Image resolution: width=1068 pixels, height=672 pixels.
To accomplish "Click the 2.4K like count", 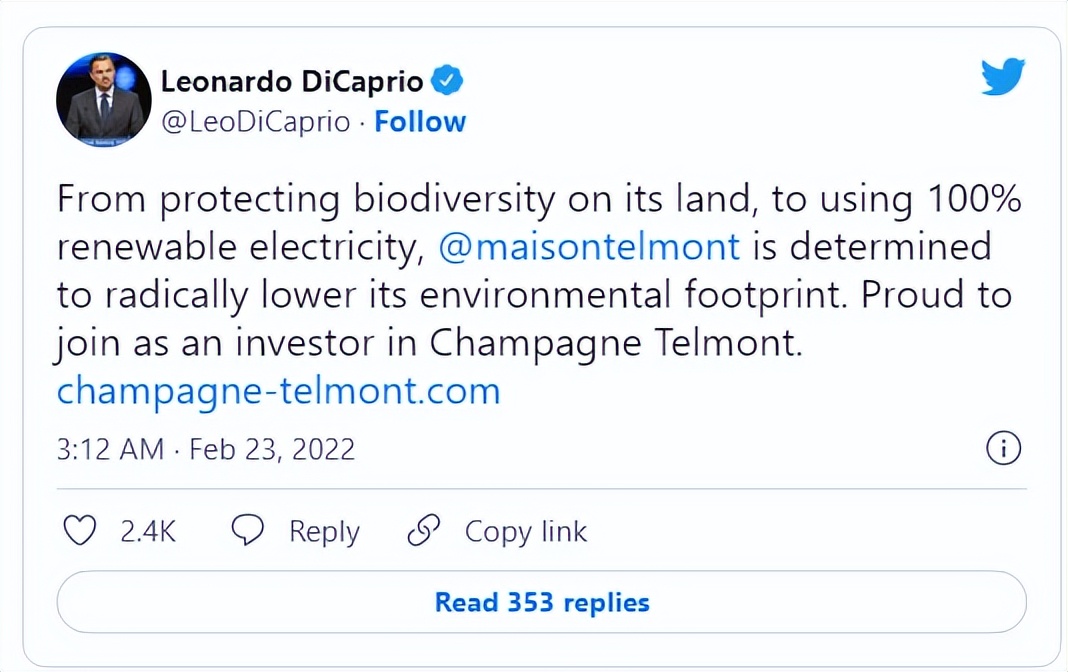I will 148,531.
